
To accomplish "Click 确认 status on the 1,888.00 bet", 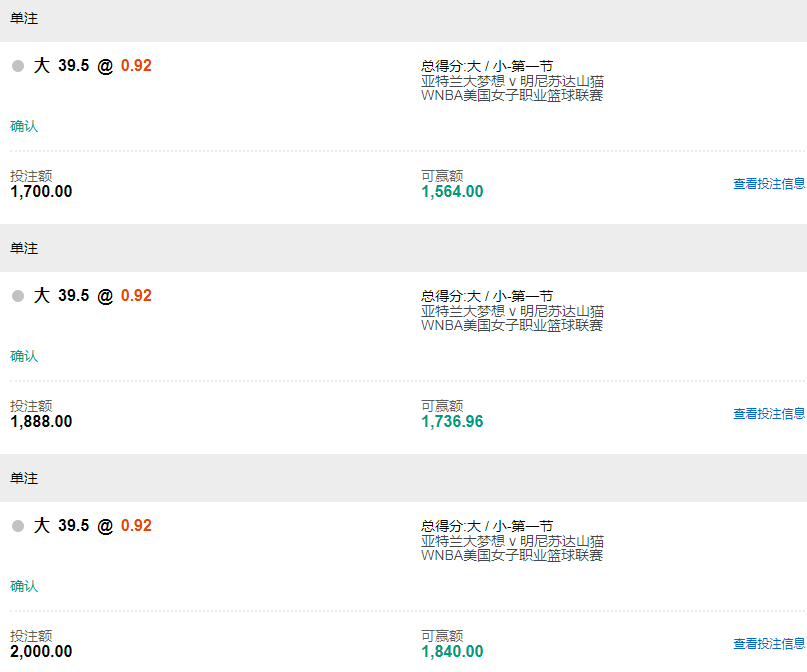I will [24, 356].
